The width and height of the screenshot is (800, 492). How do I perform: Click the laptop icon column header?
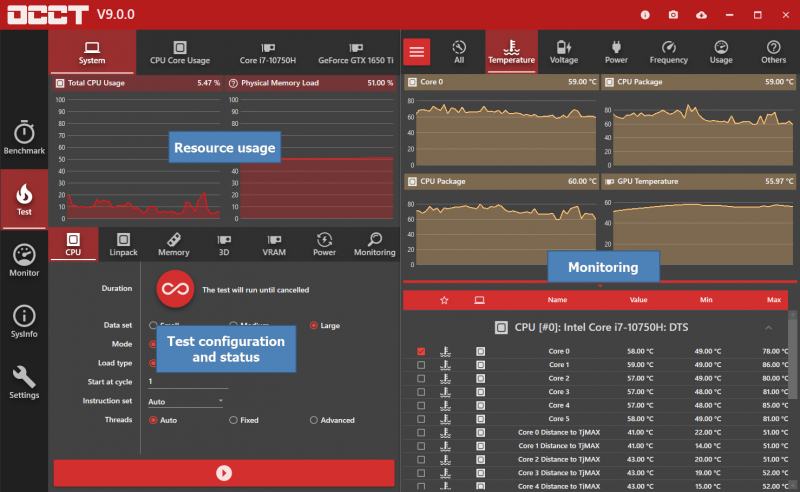(x=480, y=300)
